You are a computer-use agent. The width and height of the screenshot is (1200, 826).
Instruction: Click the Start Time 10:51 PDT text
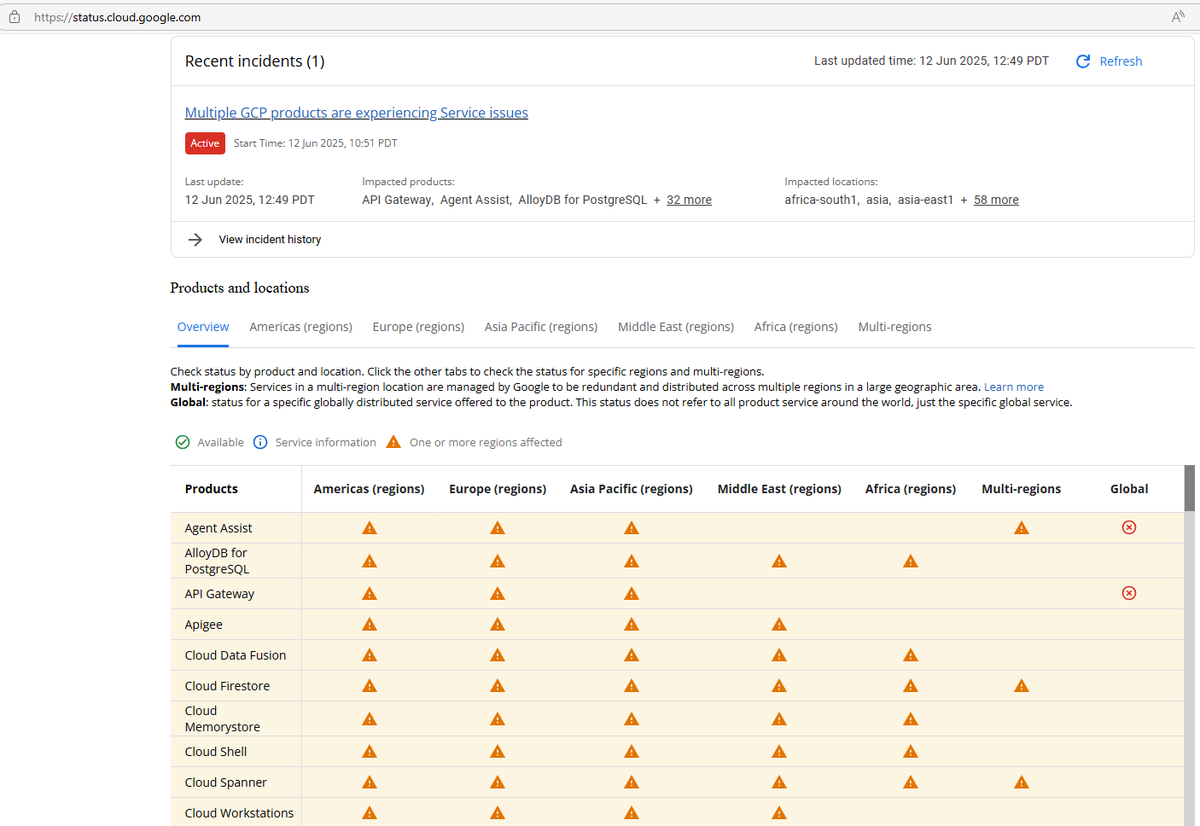315,144
